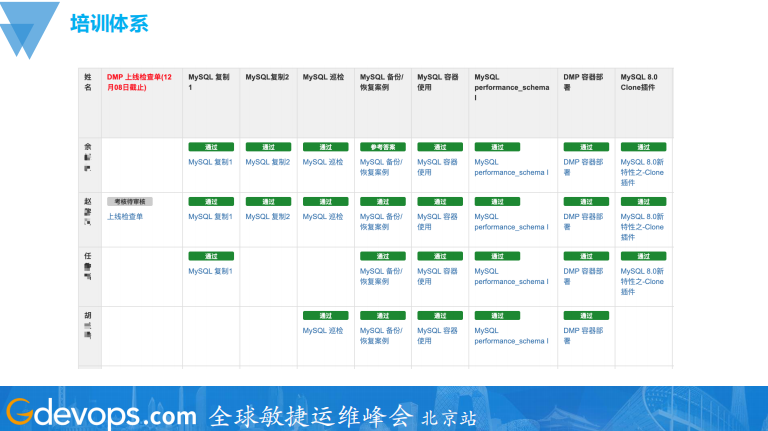The image size is (768, 431).
Task: Open MySQL 容器使用 link in 胡 row
Action: click(x=437, y=335)
